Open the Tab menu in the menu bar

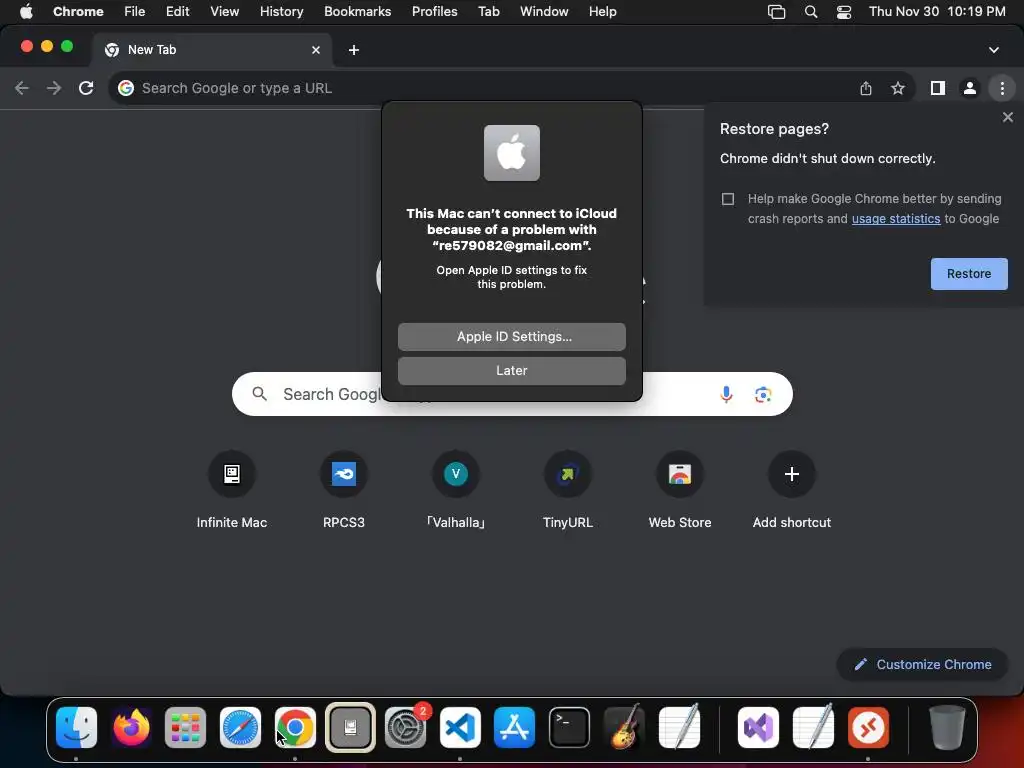click(x=488, y=12)
